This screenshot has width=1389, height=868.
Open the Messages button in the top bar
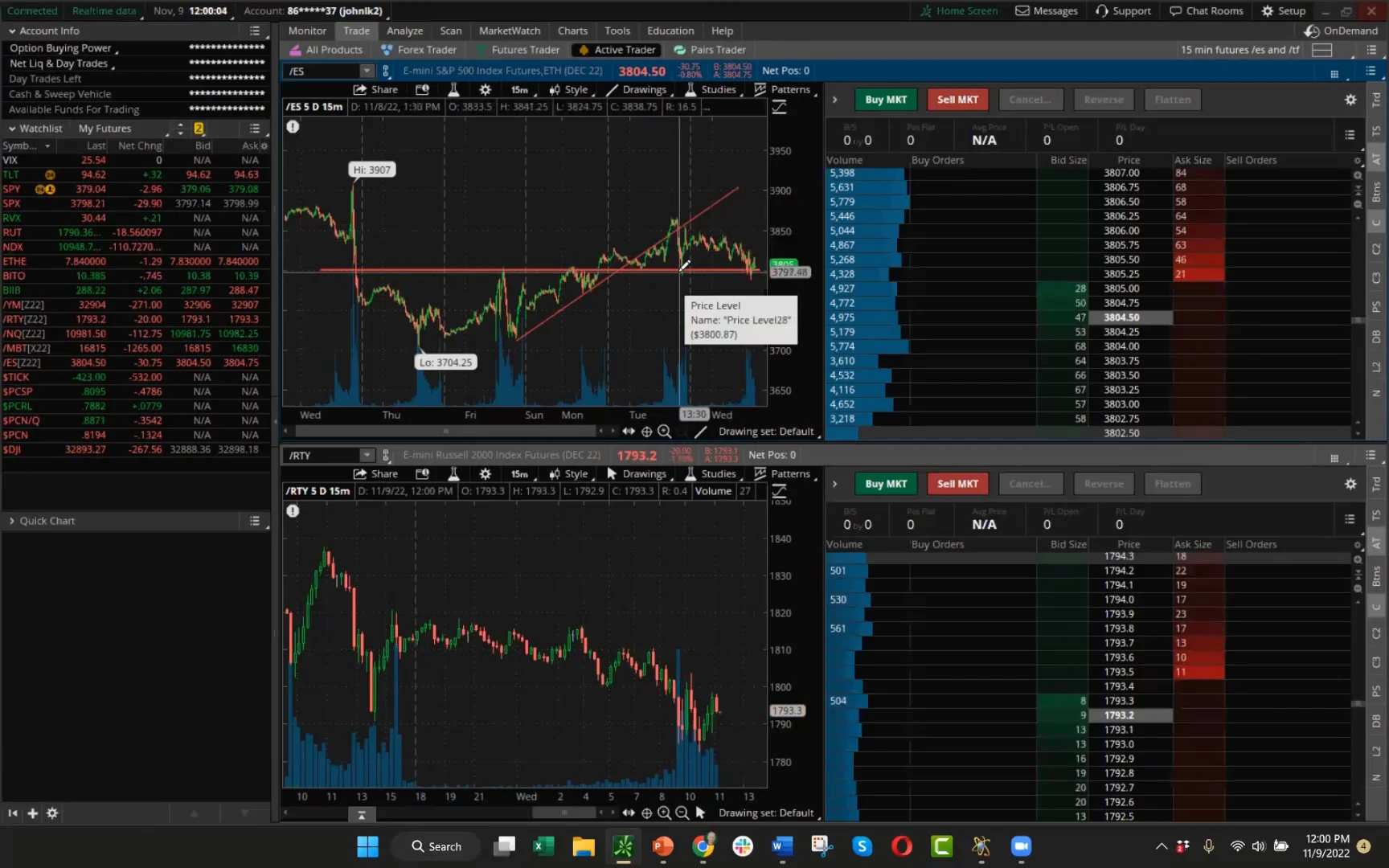[1047, 11]
